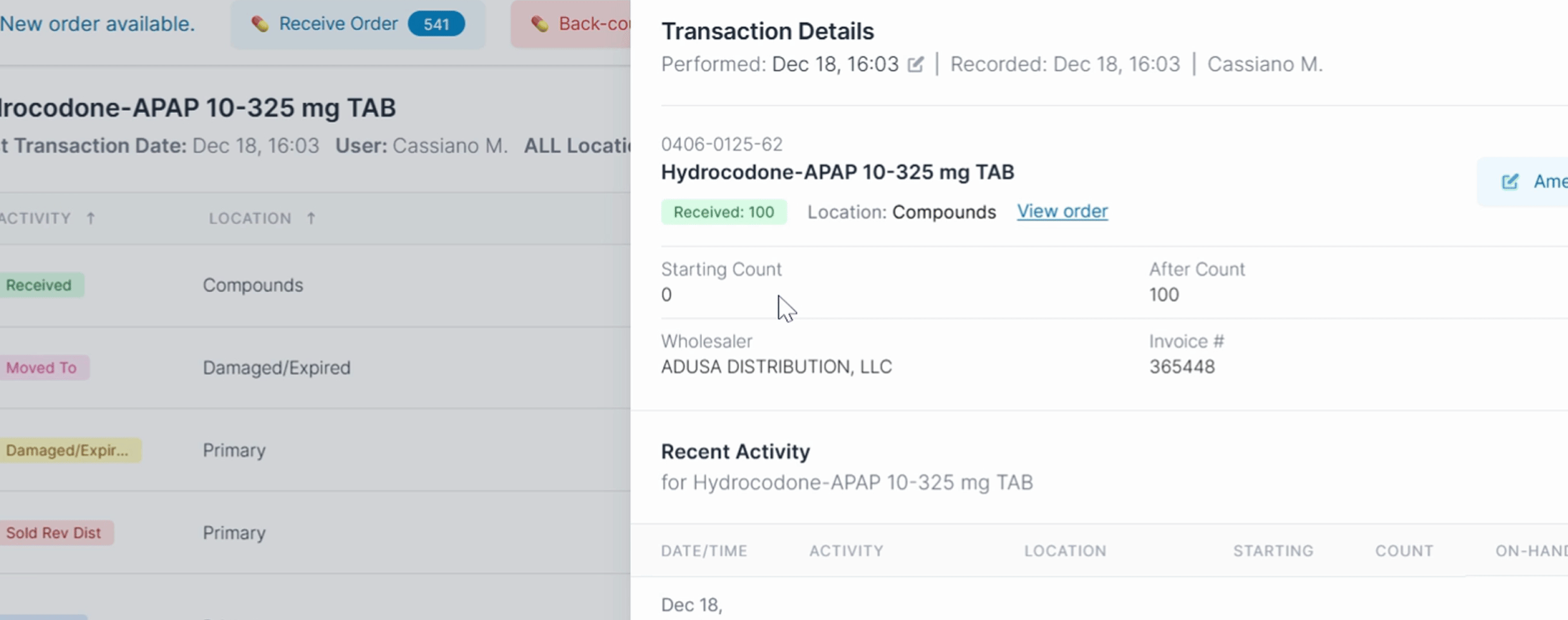Click the Received: 100 badge in details
Image resolution: width=1568 pixels, height=620 pixels.
pyautogui.click(x=724, y=212)
